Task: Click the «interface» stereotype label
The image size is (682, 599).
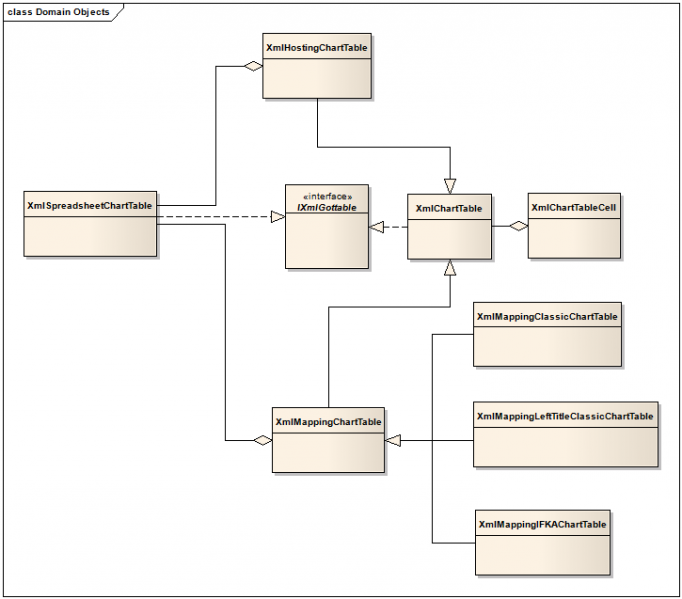Action: [x=326, y=195]
